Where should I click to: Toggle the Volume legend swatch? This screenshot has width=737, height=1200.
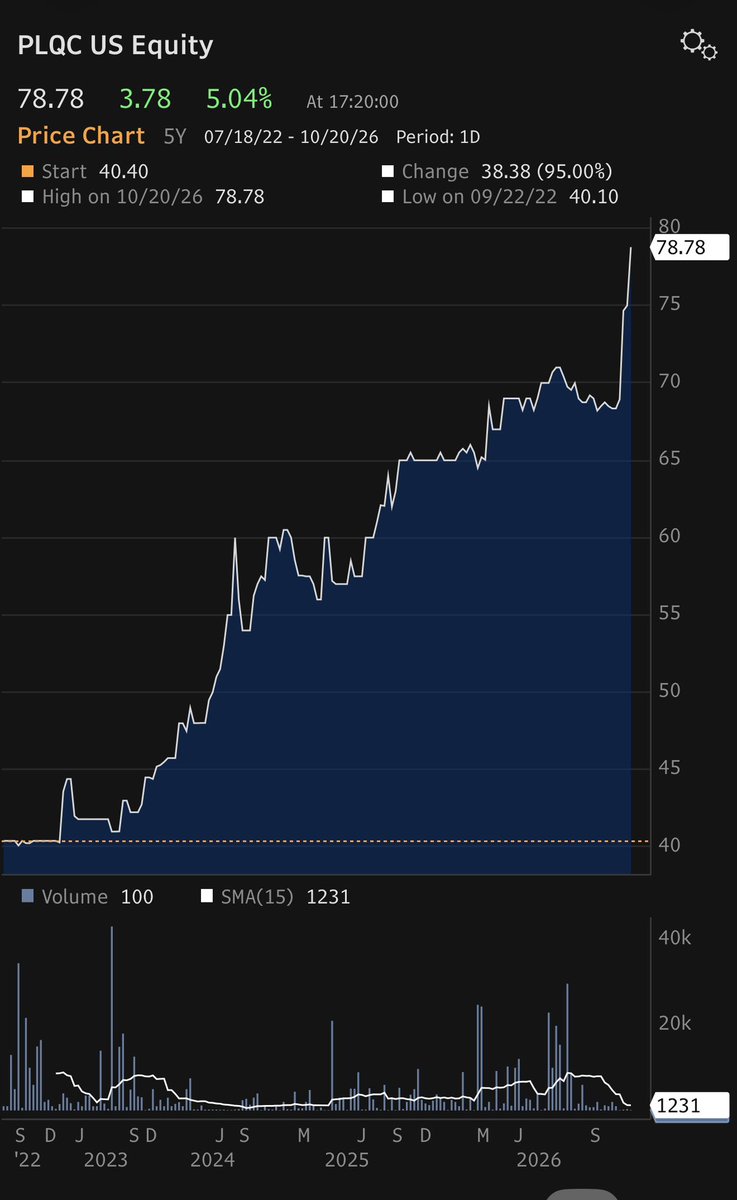pyautogui.click(x=27, y=896)
